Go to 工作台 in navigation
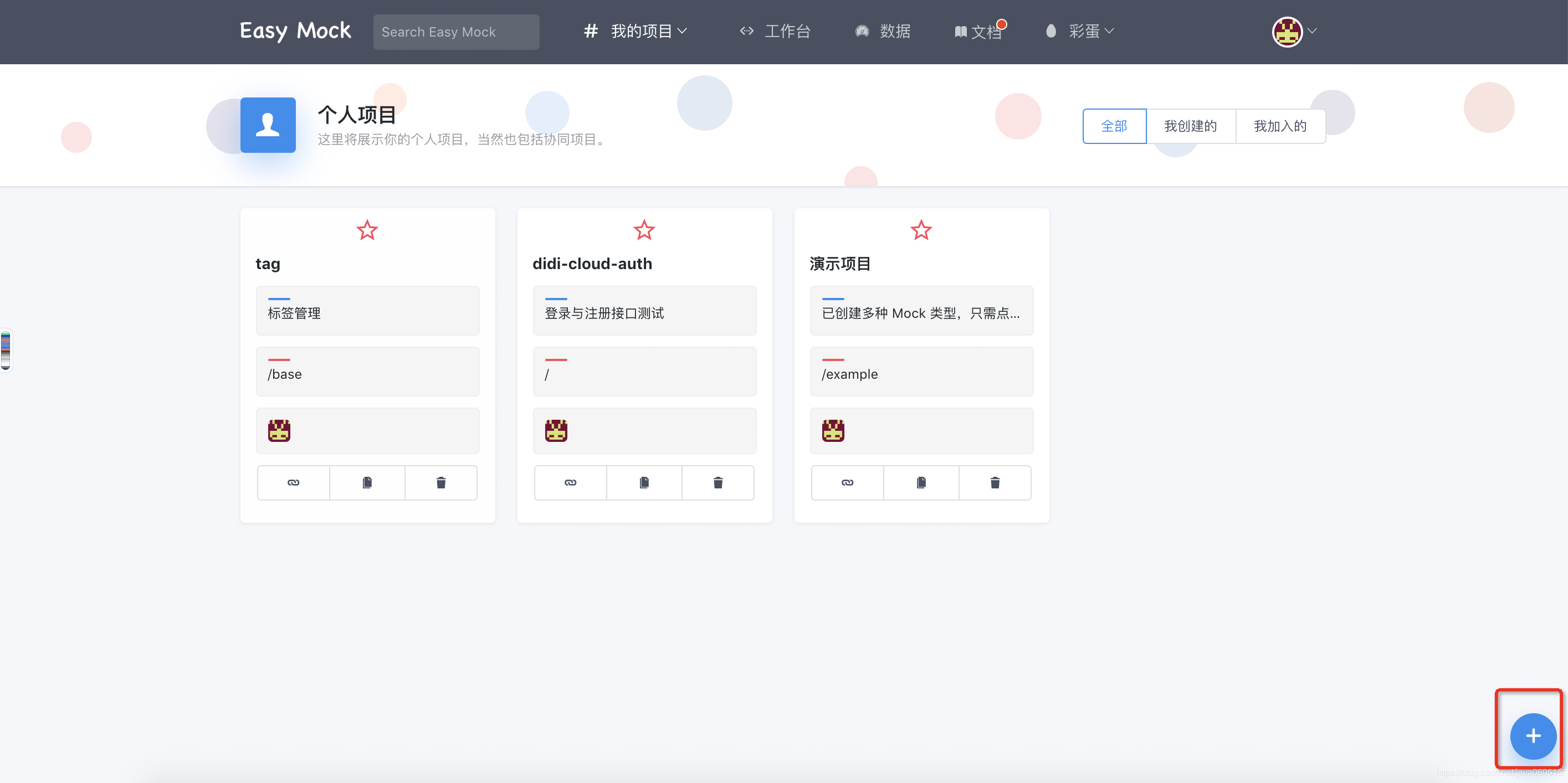Viewport: 1568px width, 783px height. point(776,31)
